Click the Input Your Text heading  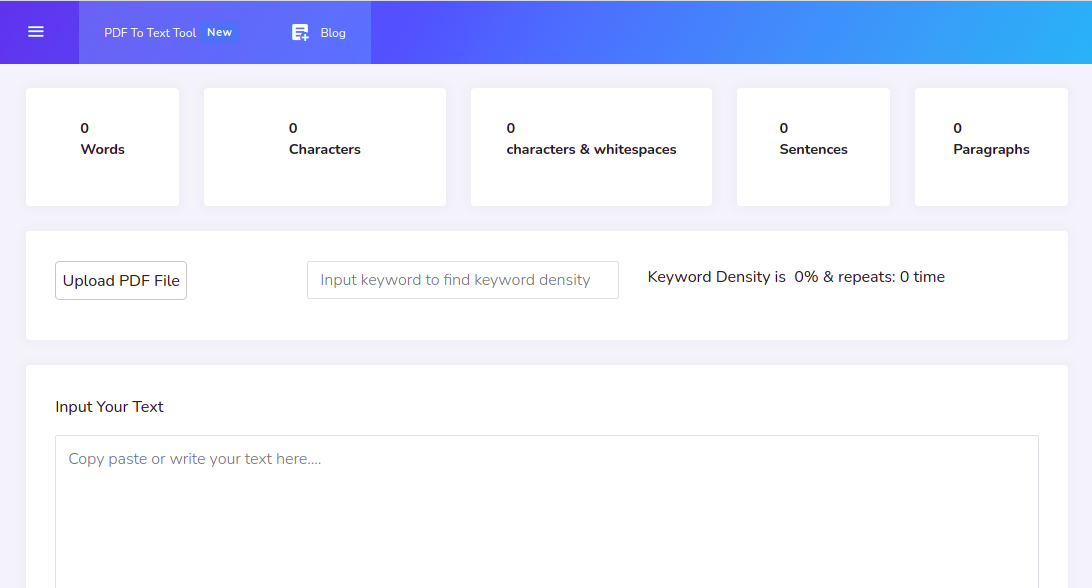pos(109,406)
